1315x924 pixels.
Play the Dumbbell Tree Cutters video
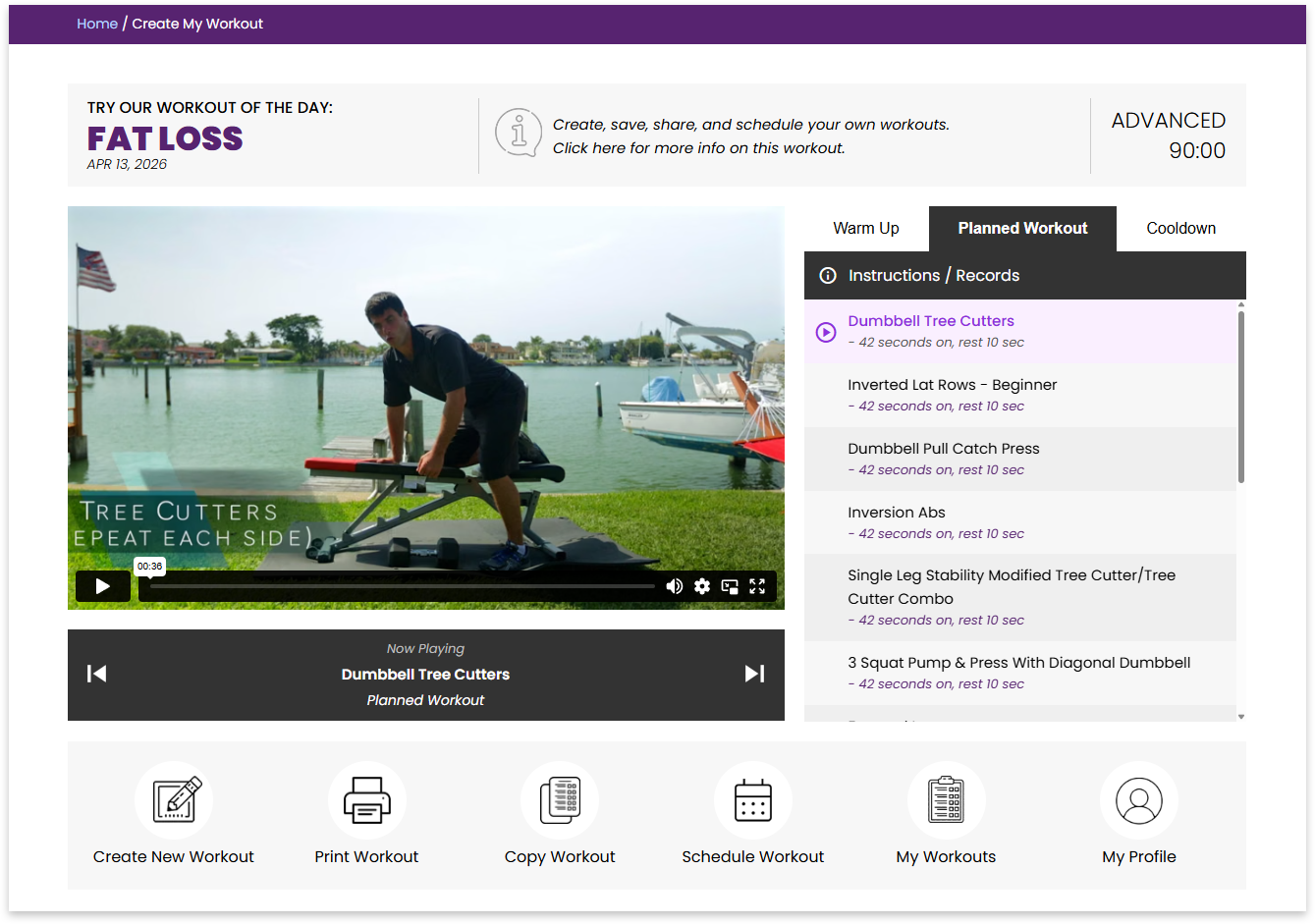click(102, 586)
